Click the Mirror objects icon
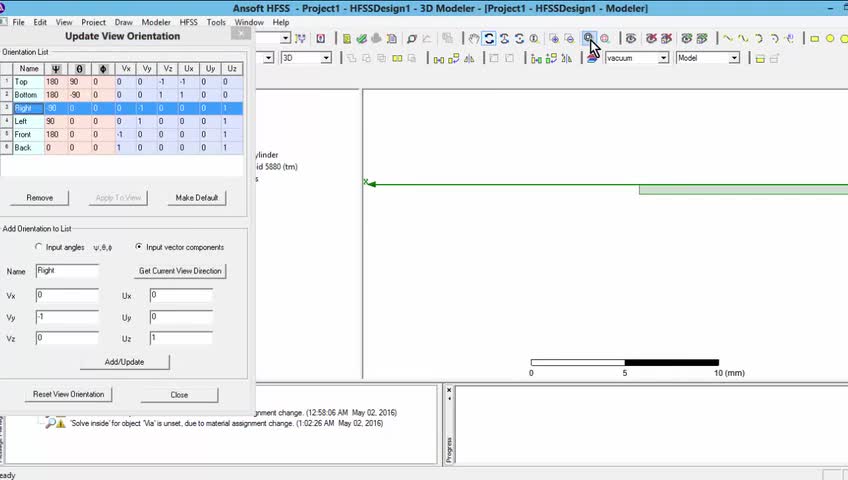The height and width of the screenshot is (480, 848). point(469,58)
